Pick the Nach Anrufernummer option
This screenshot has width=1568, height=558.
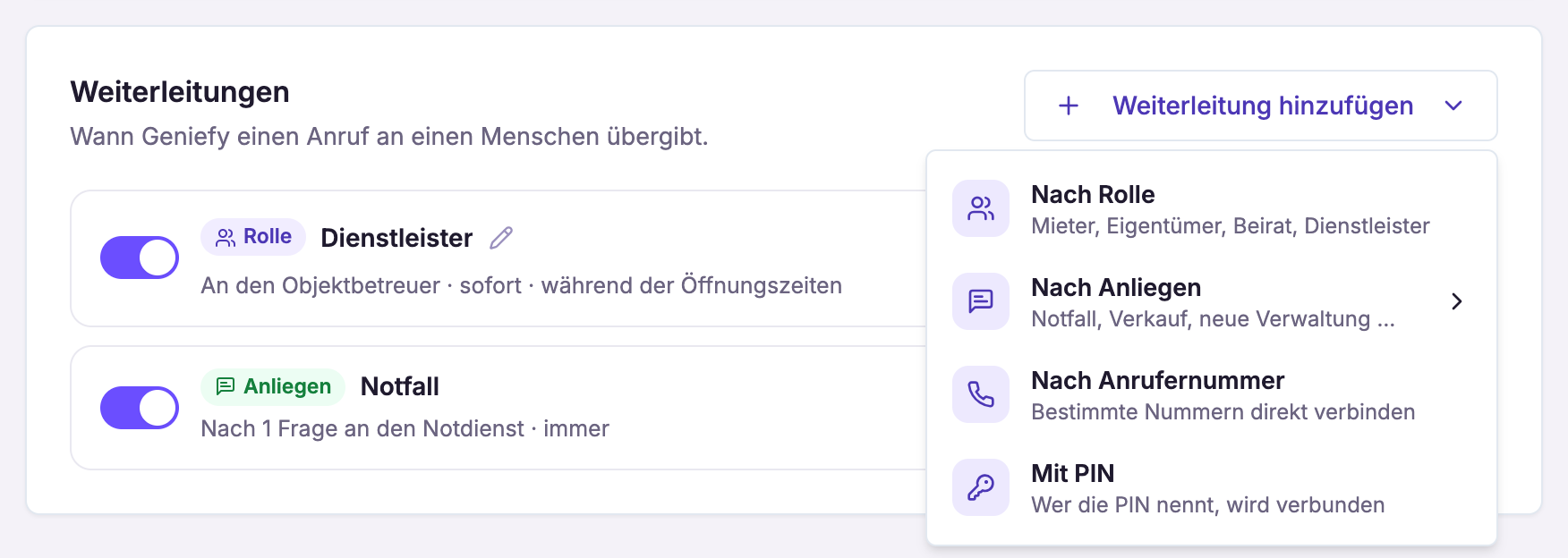point(1212,394)
